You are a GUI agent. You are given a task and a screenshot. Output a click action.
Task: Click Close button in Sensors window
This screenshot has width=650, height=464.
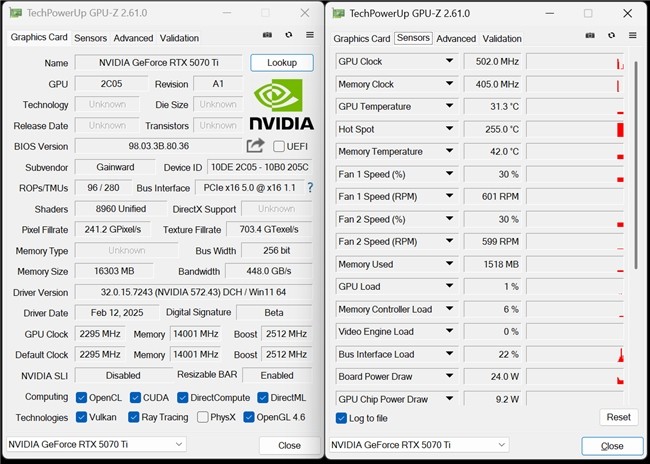(x=612, y=446)
